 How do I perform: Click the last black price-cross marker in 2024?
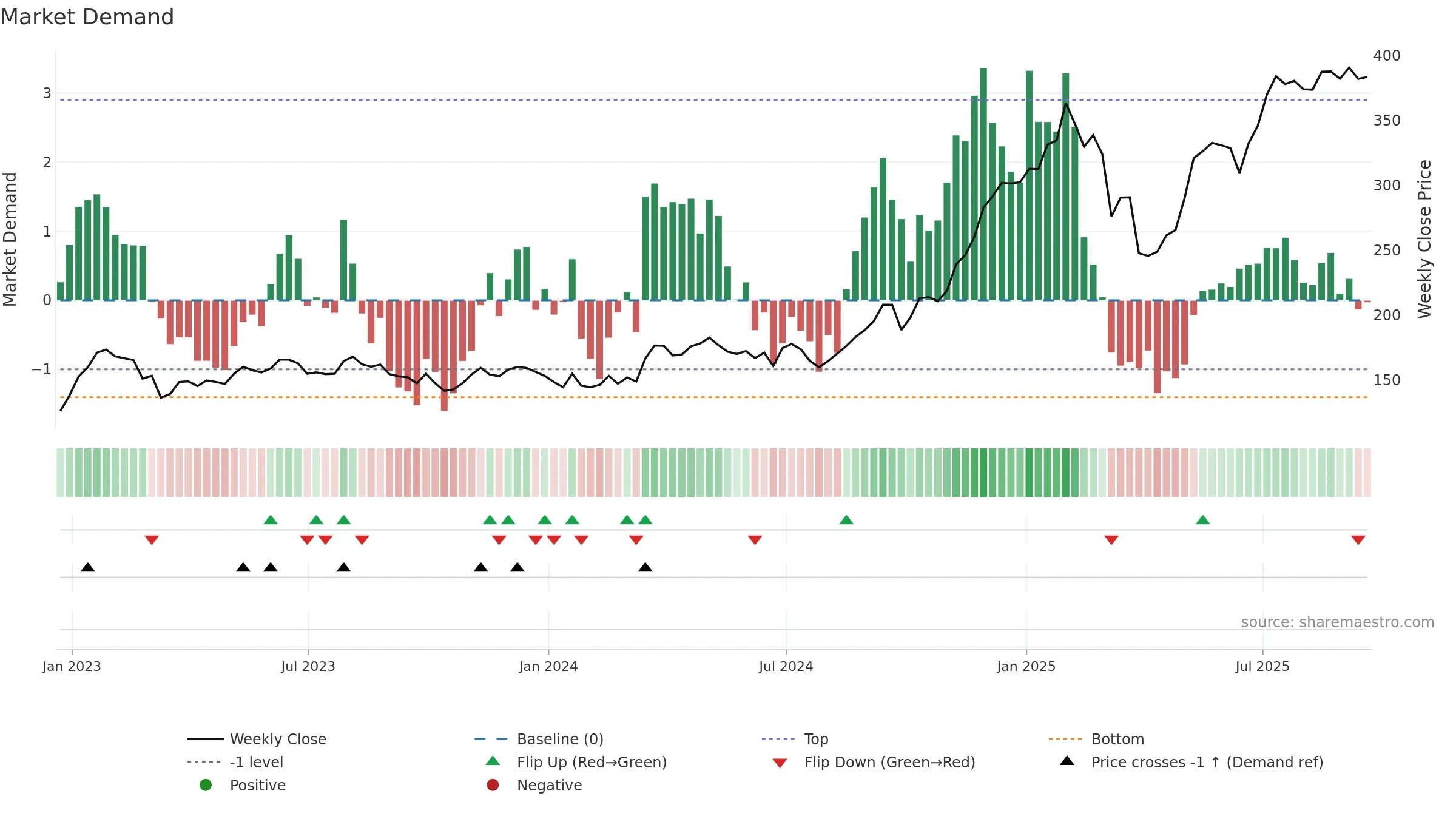(645, 567)
